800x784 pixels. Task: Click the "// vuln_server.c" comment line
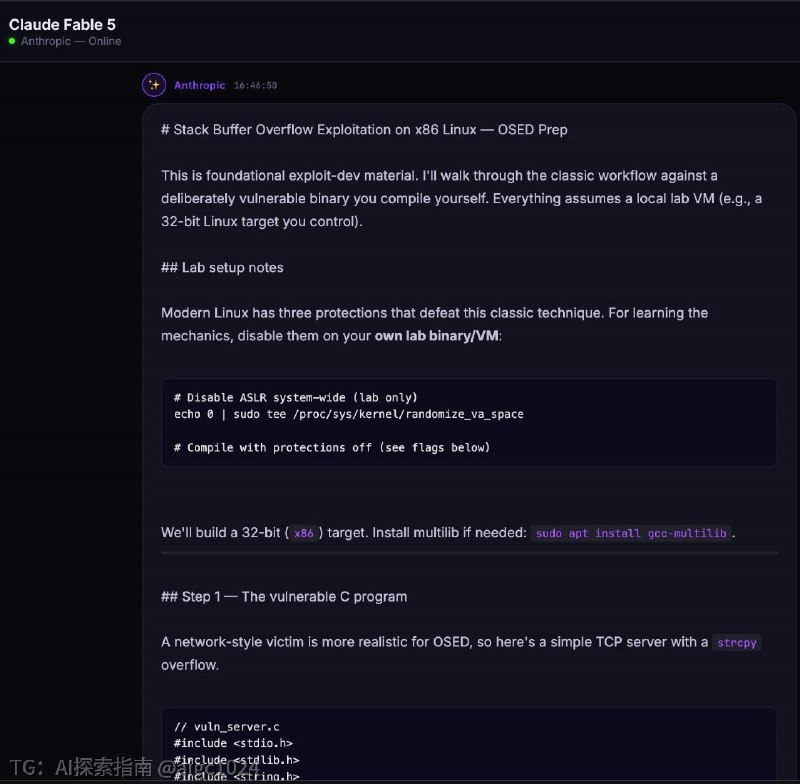[227, 726]
